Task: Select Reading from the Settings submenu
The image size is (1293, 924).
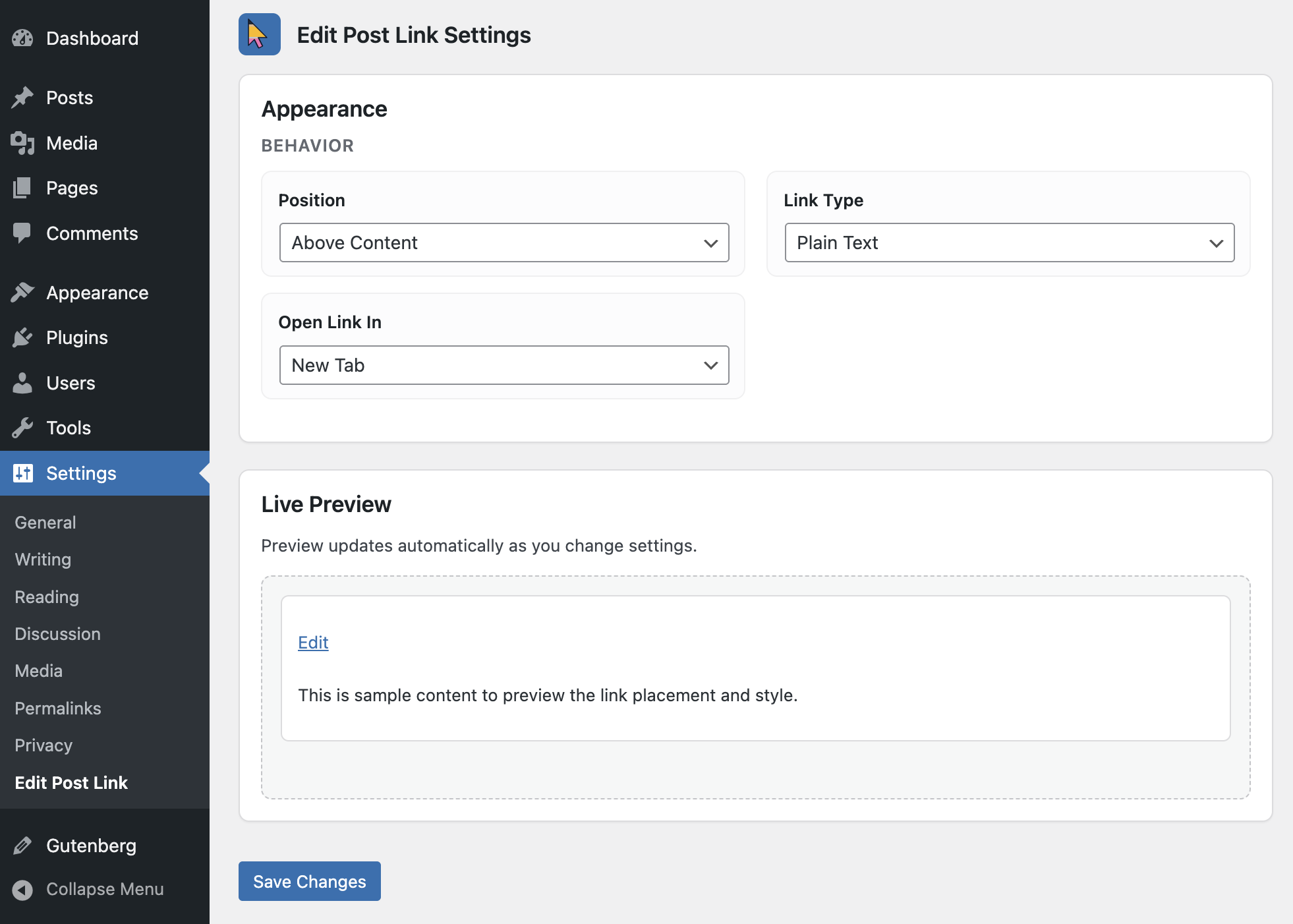Action: pyautogui.click(x=46, y=596)
